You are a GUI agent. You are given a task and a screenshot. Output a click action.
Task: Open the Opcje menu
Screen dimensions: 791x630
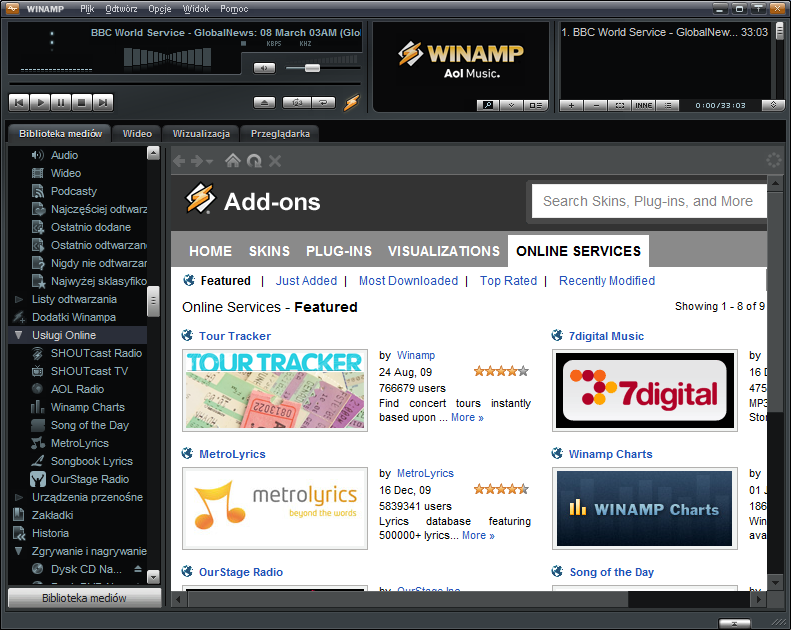[160, 9]
